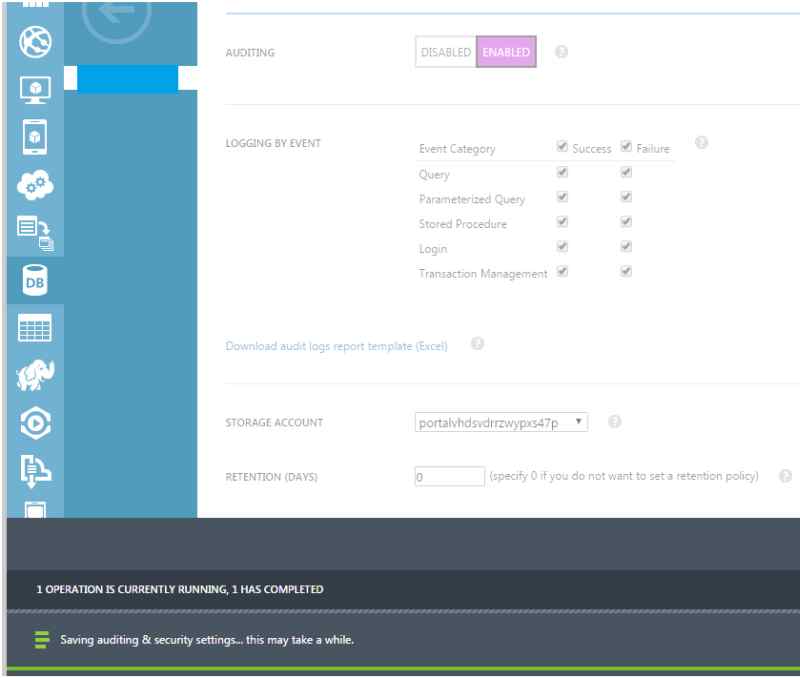
Task: Toggle Login failure checkbox
Action: click(626, 246)
